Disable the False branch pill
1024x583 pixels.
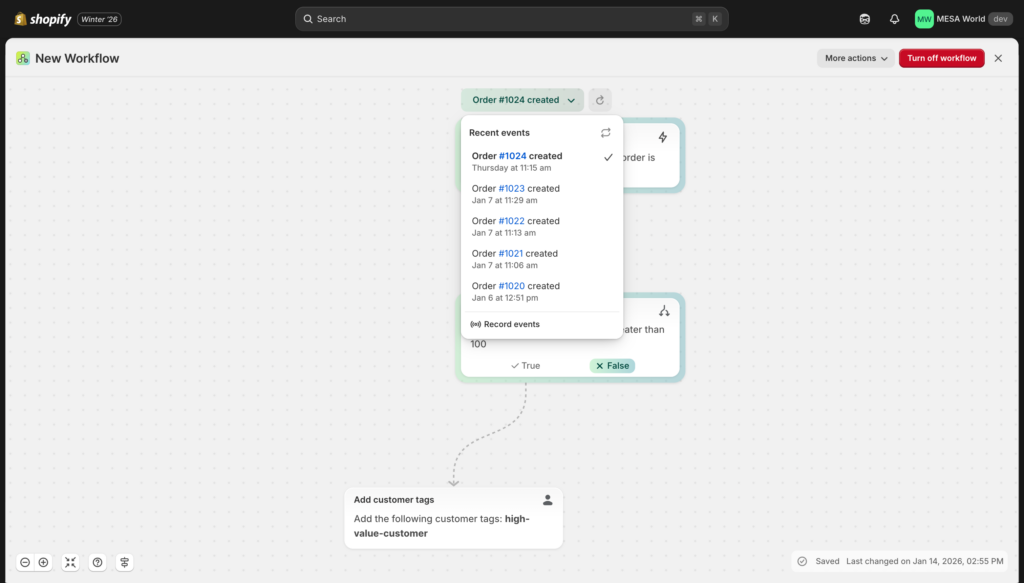(x=612, y=365)
